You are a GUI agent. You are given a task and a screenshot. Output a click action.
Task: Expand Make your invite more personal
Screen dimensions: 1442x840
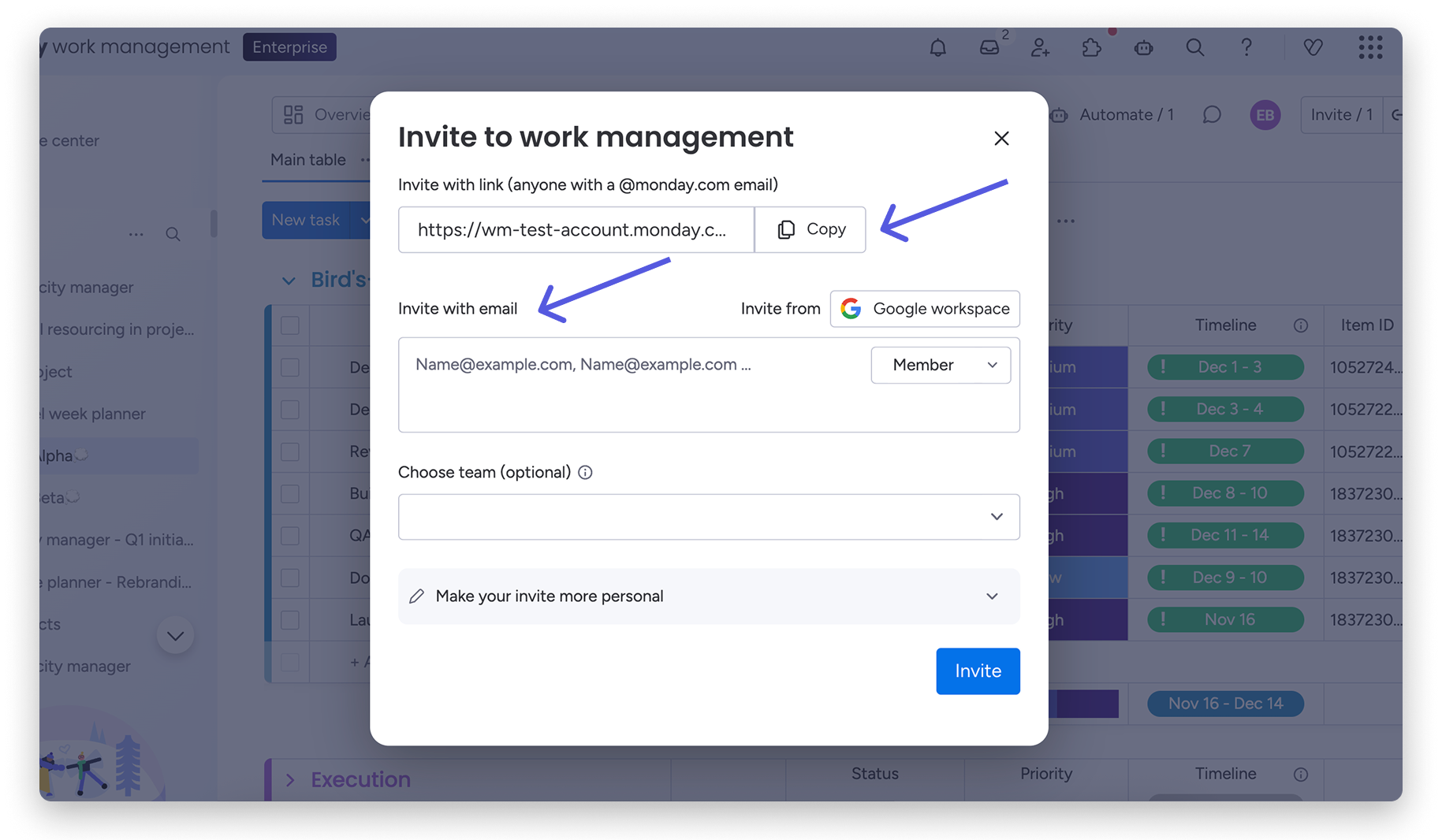tap(709, 597)
